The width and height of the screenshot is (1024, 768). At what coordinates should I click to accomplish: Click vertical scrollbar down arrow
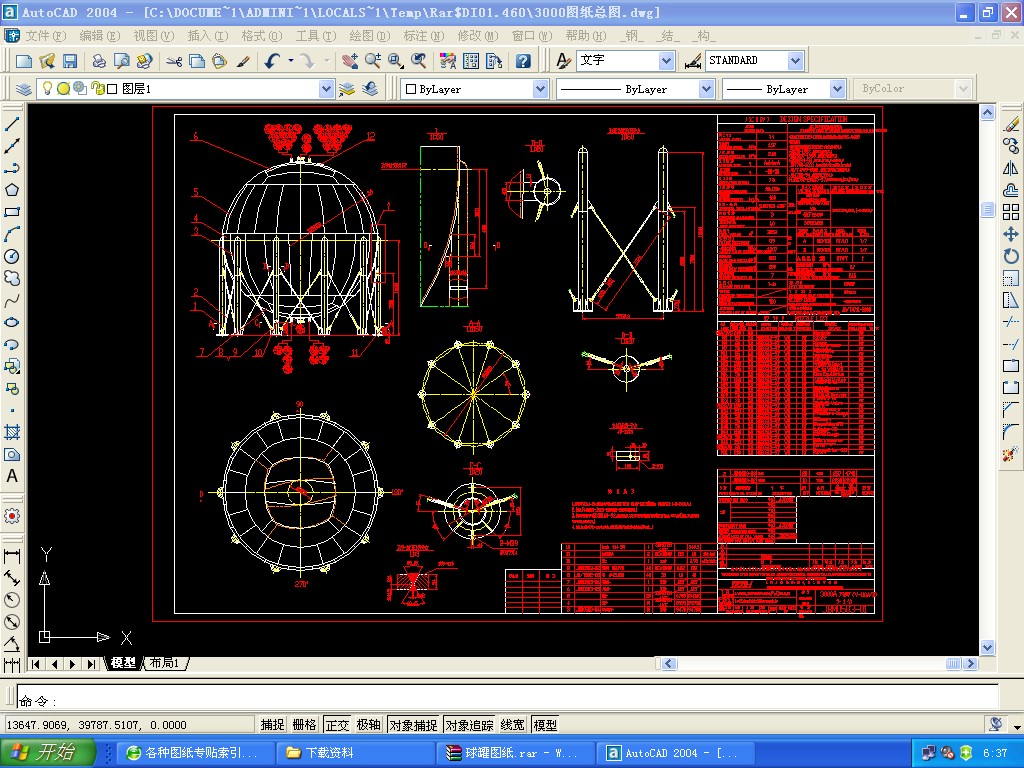[987, 648]
